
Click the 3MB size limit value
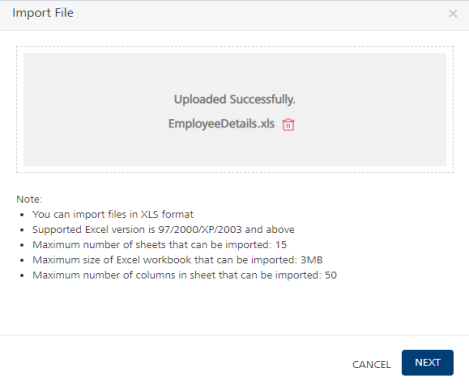[312, 260]
